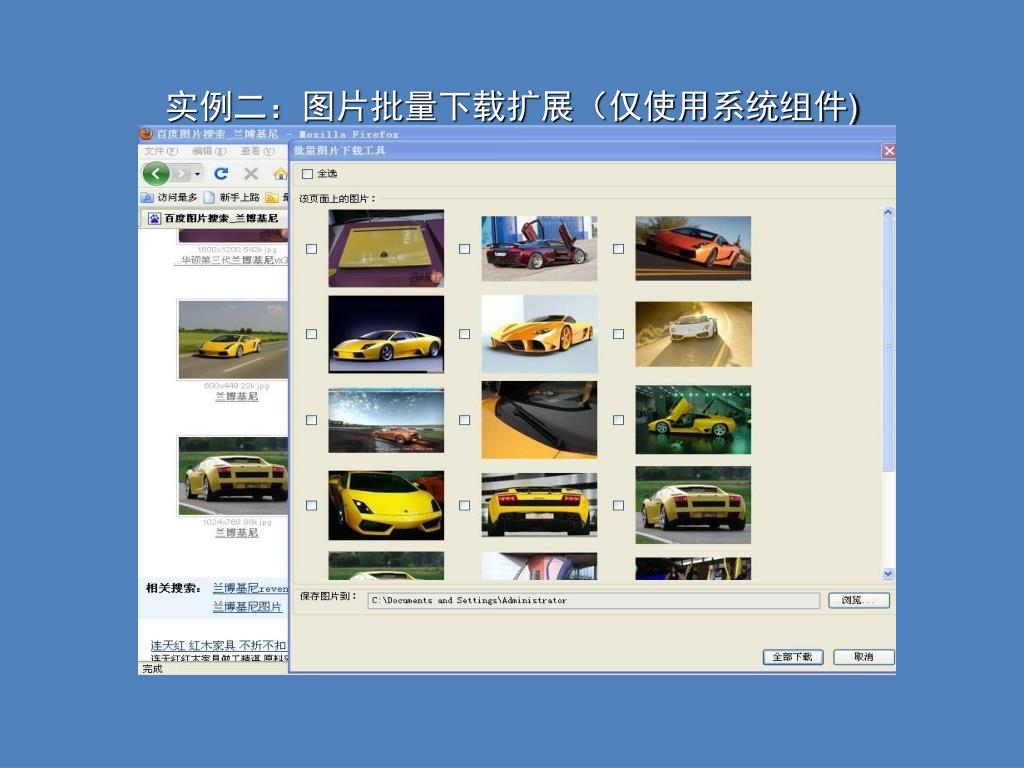Click the yellow rear-view car image in browser page
Screen dimensions: 1024x768
pos(233,476)
